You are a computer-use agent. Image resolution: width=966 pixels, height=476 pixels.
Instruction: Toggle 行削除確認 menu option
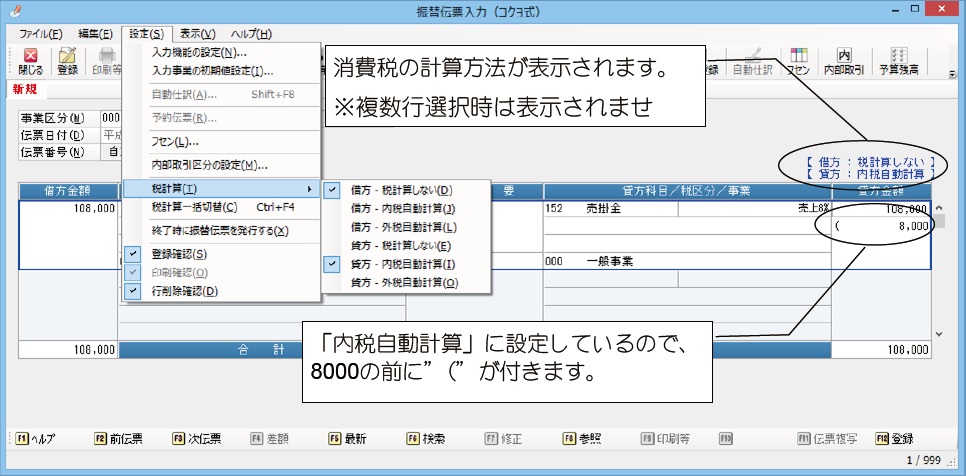pos(184,291)
